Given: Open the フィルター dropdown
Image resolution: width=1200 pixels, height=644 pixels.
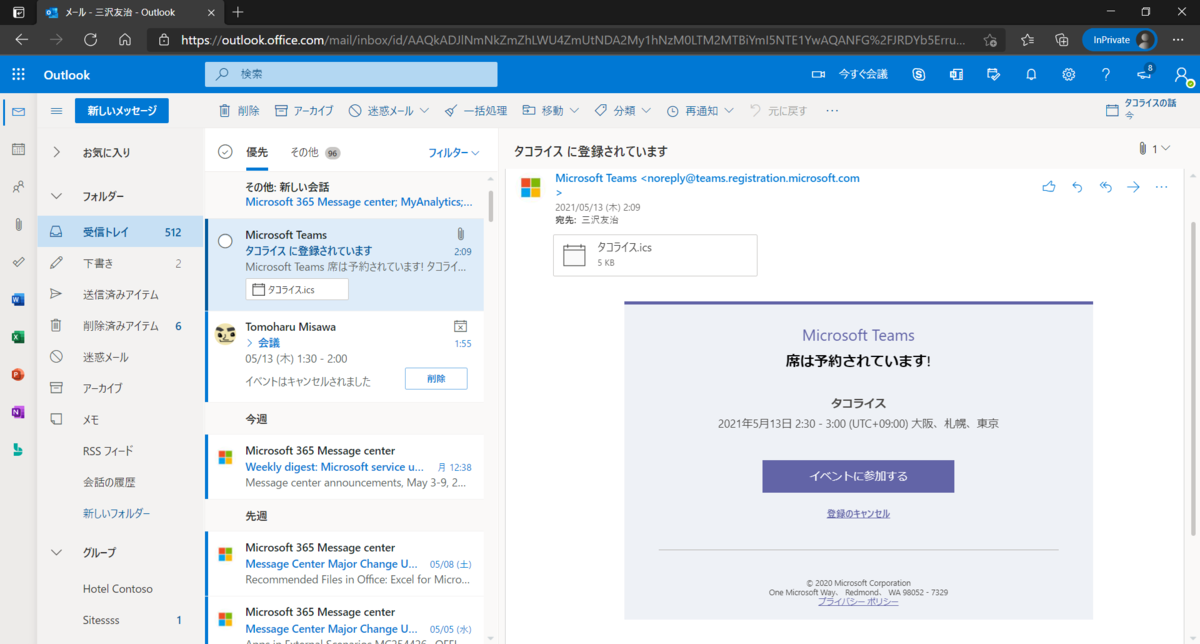Looking at the screenshot, I should click(454, 153).
